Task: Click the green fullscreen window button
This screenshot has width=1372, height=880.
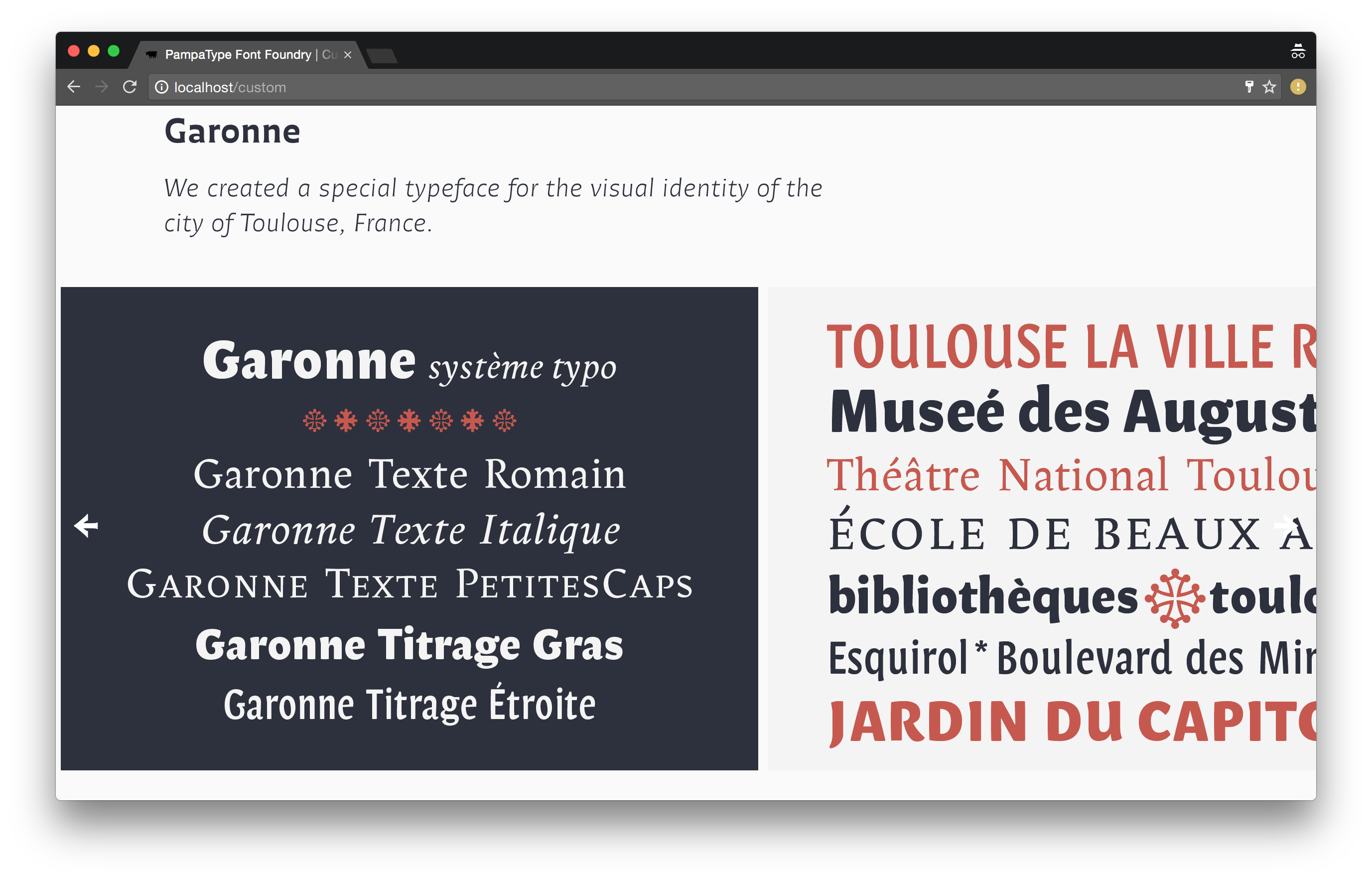Action: [x=114, y=51]
